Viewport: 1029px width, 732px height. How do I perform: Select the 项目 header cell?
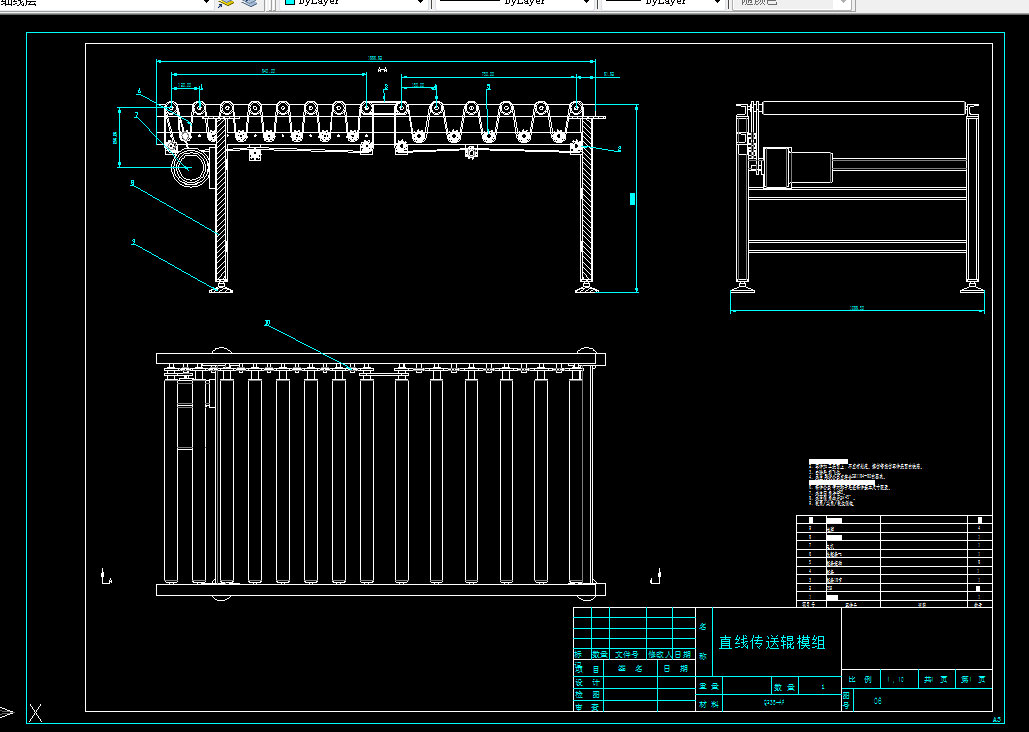(x=587, y=669)
